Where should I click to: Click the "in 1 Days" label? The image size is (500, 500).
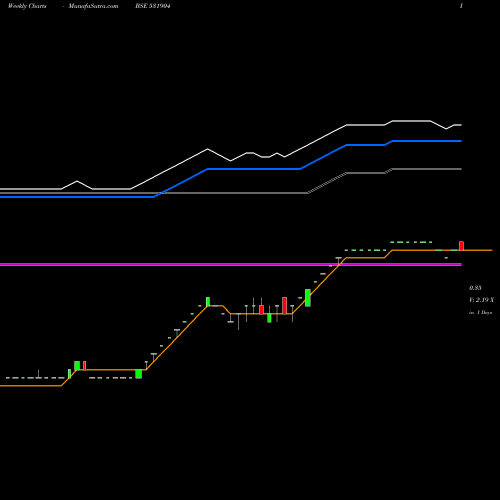pyautogui.click(x=480, y=313)
